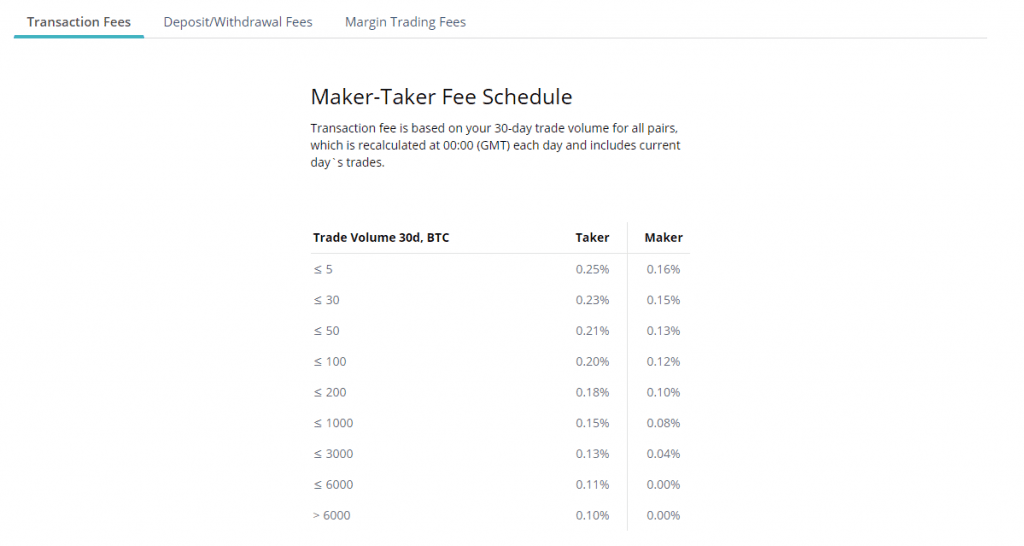Viewport: 1024px width, 546px height.
Task: Click the > 6000 volume tier label
Action: (332, 516)
